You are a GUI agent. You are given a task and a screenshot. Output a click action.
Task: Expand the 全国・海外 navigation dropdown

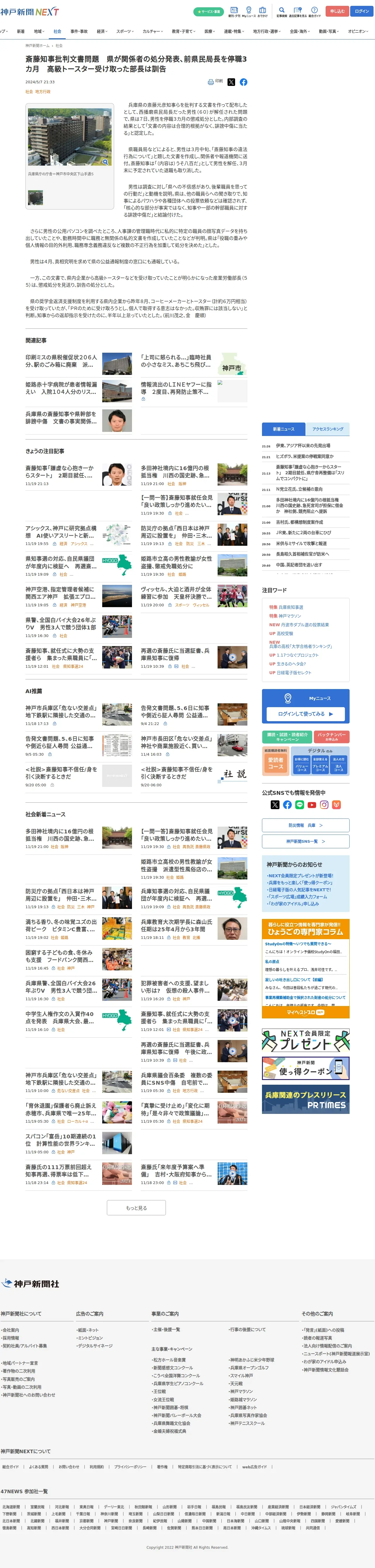click(300, 31)
